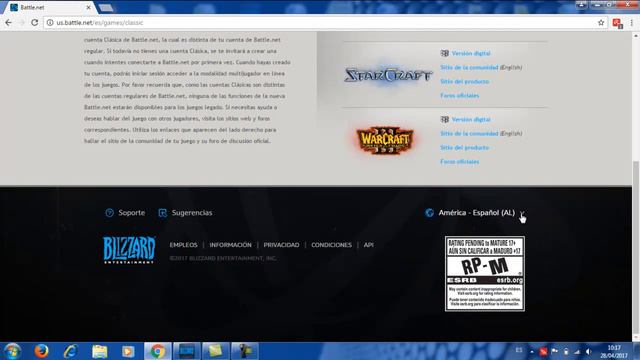Show hidden system tray icons arrow

coord(531,351)
